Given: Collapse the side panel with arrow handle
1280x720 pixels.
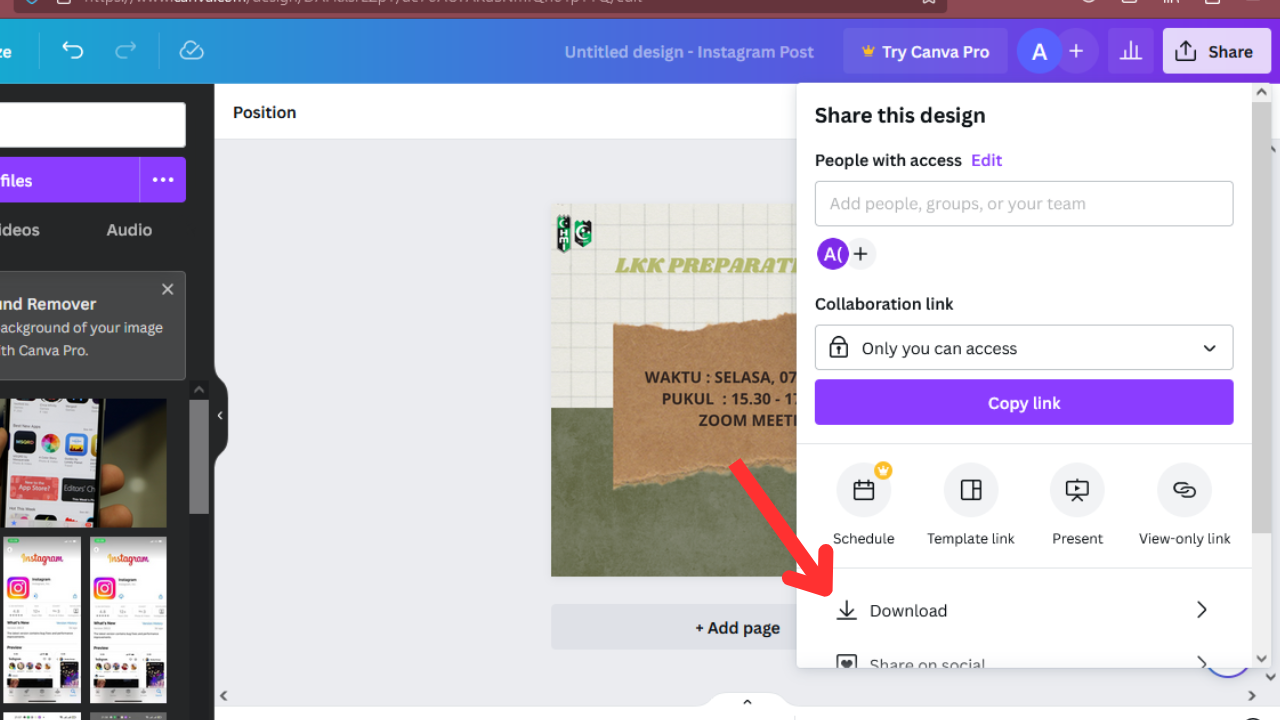Looking at the screenshot, I should [x=220, y=415].
